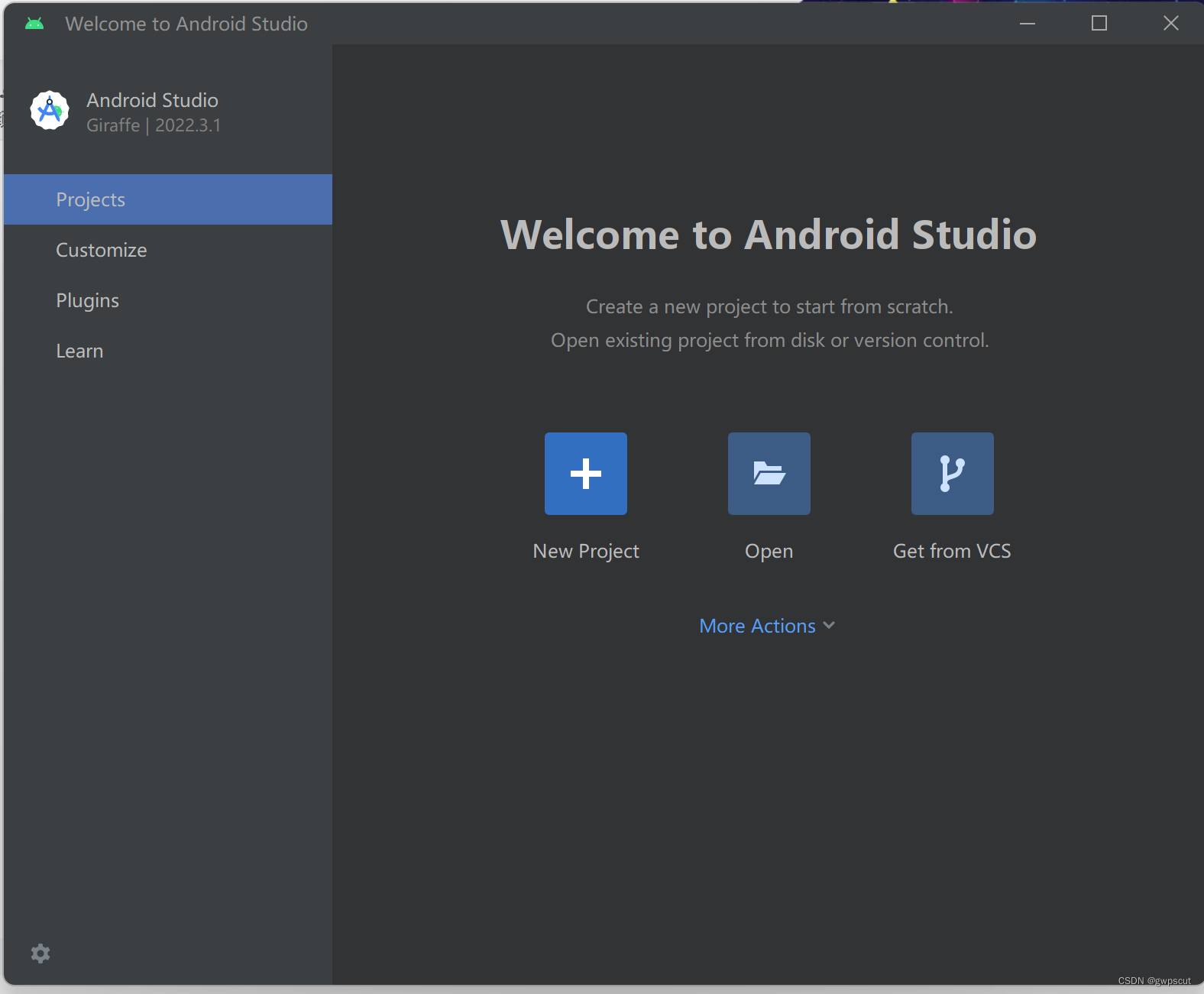Open settings via the gear icon

point(40,953)
